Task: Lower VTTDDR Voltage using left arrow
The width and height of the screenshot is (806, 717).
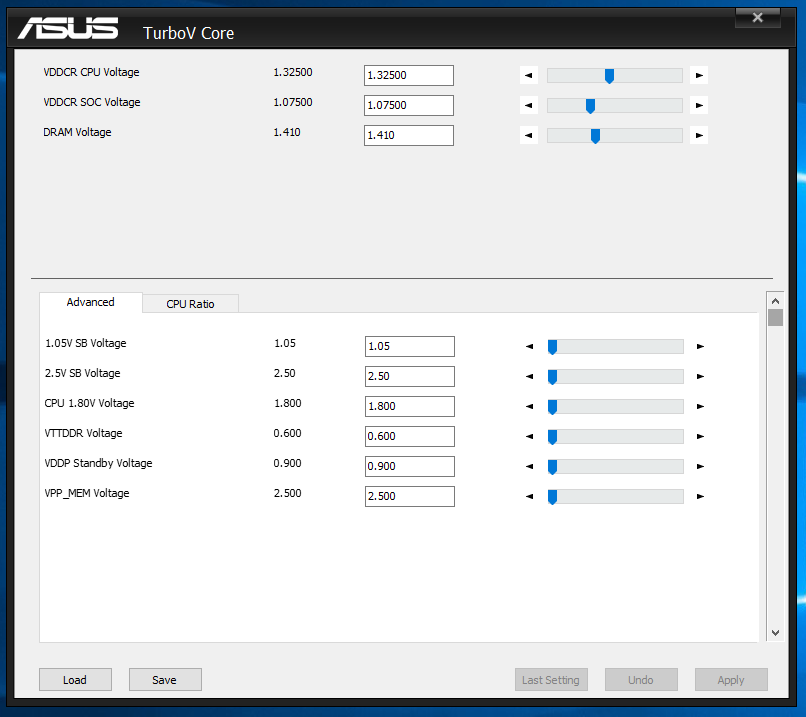Action: coord(529,436)
